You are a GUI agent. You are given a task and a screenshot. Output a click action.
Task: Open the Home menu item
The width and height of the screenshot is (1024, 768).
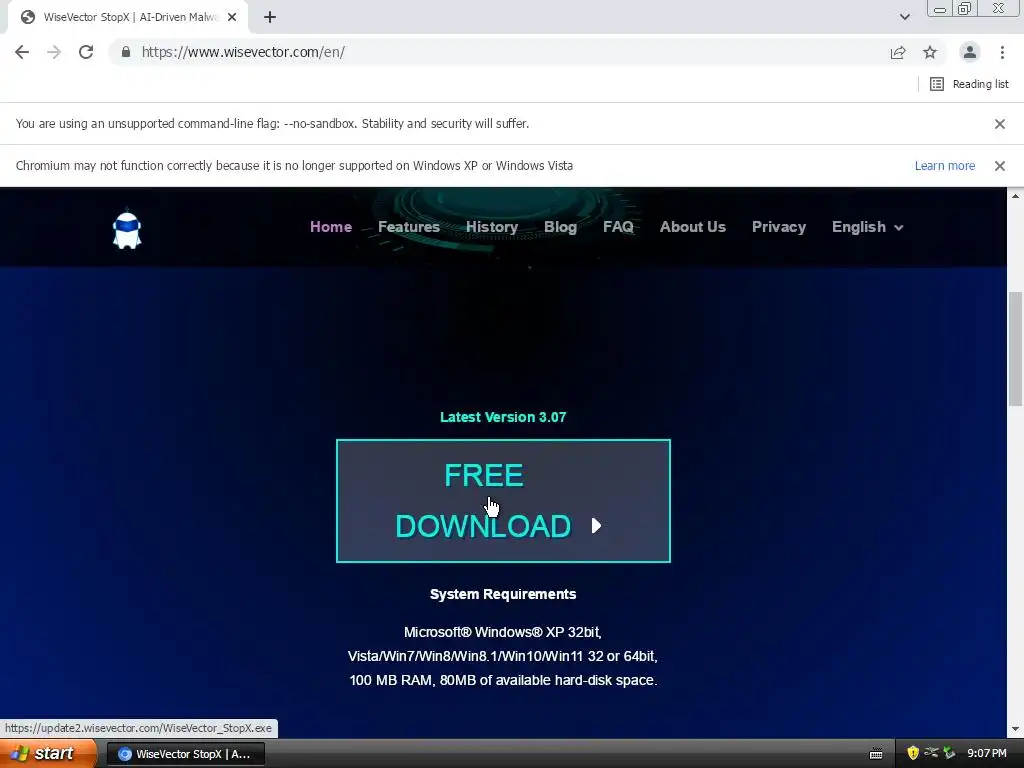331,227
